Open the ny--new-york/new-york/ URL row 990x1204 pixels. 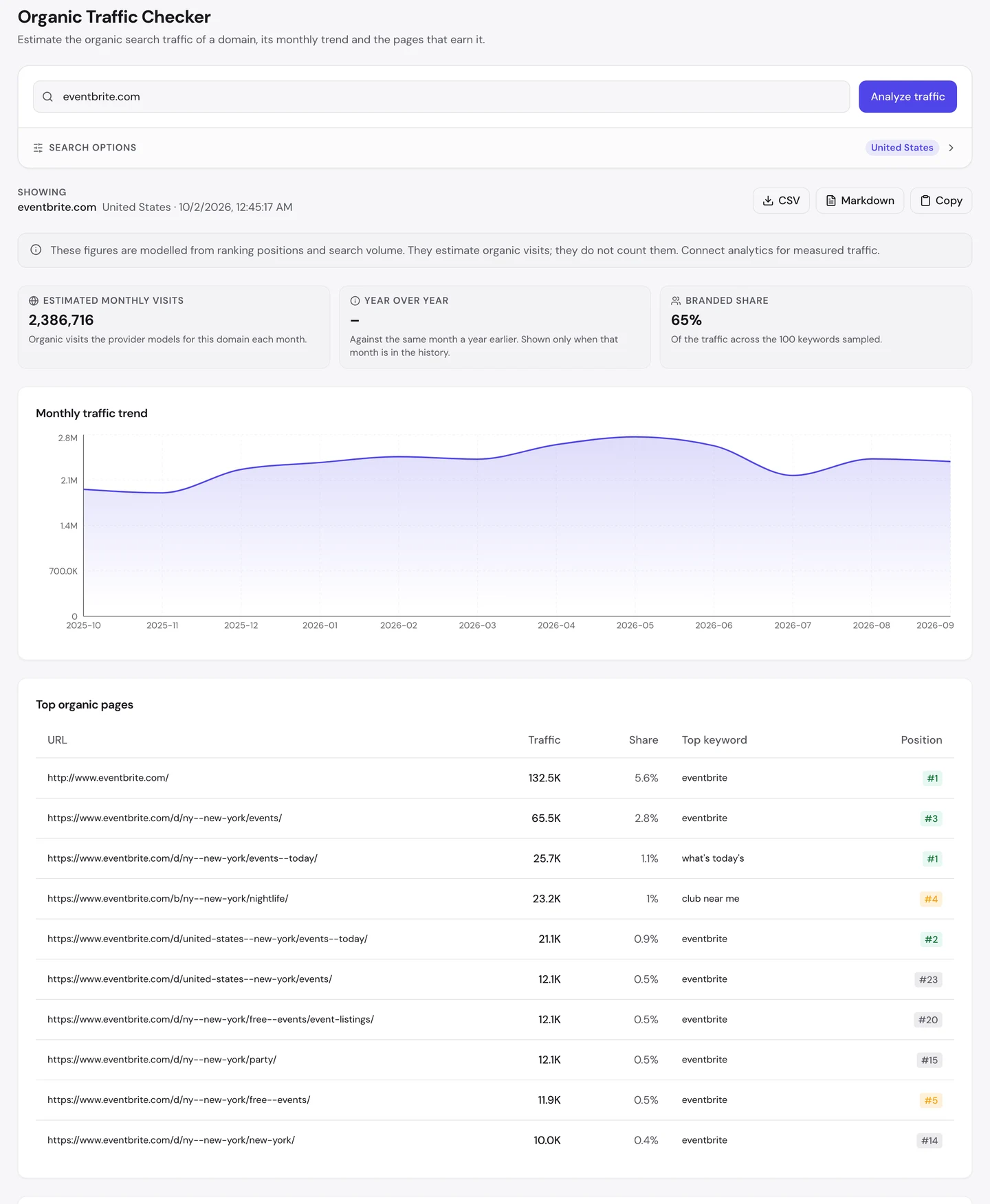tap(495, 1140)
